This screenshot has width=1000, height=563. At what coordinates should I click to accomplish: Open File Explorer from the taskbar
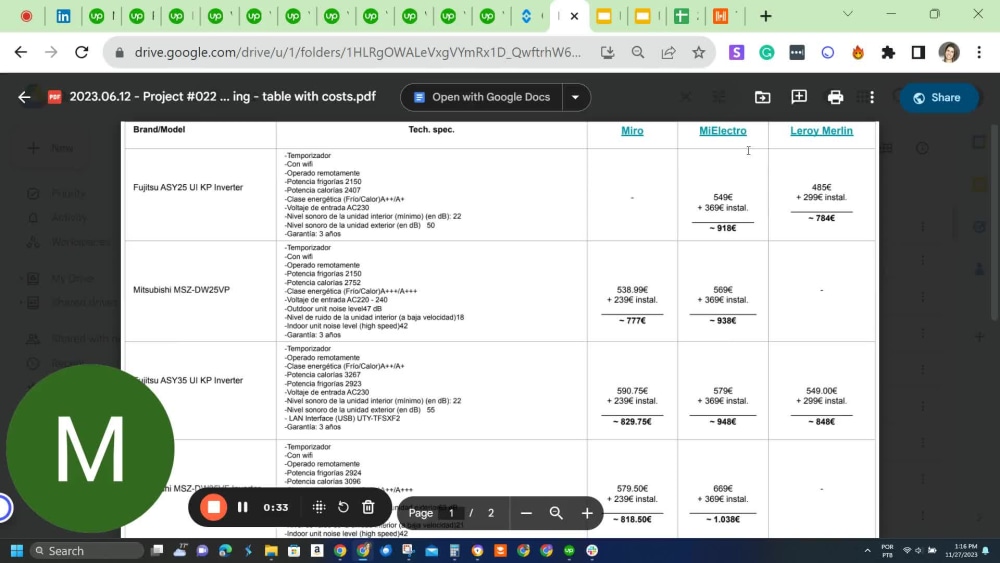point(271,550)
